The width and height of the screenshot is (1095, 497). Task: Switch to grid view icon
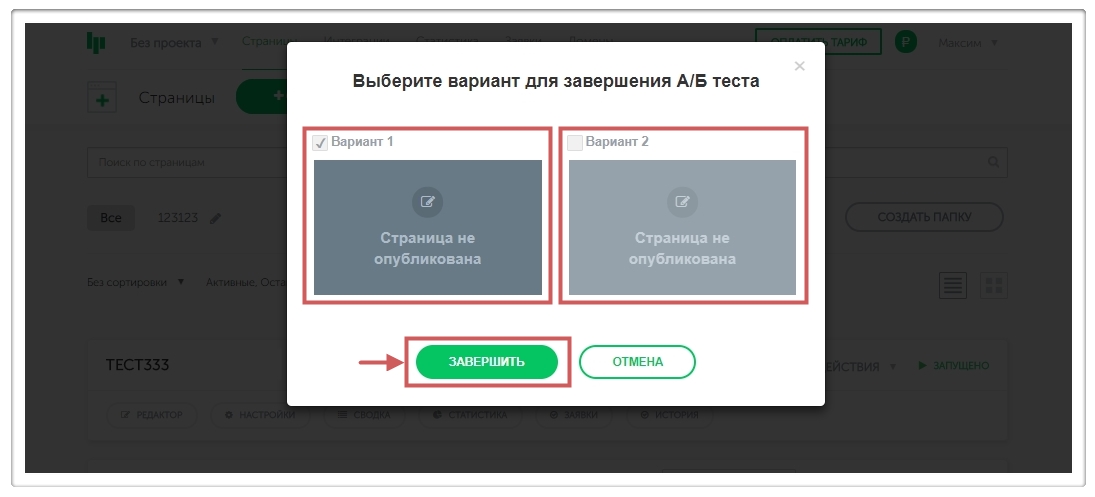(x=993, y=286)
